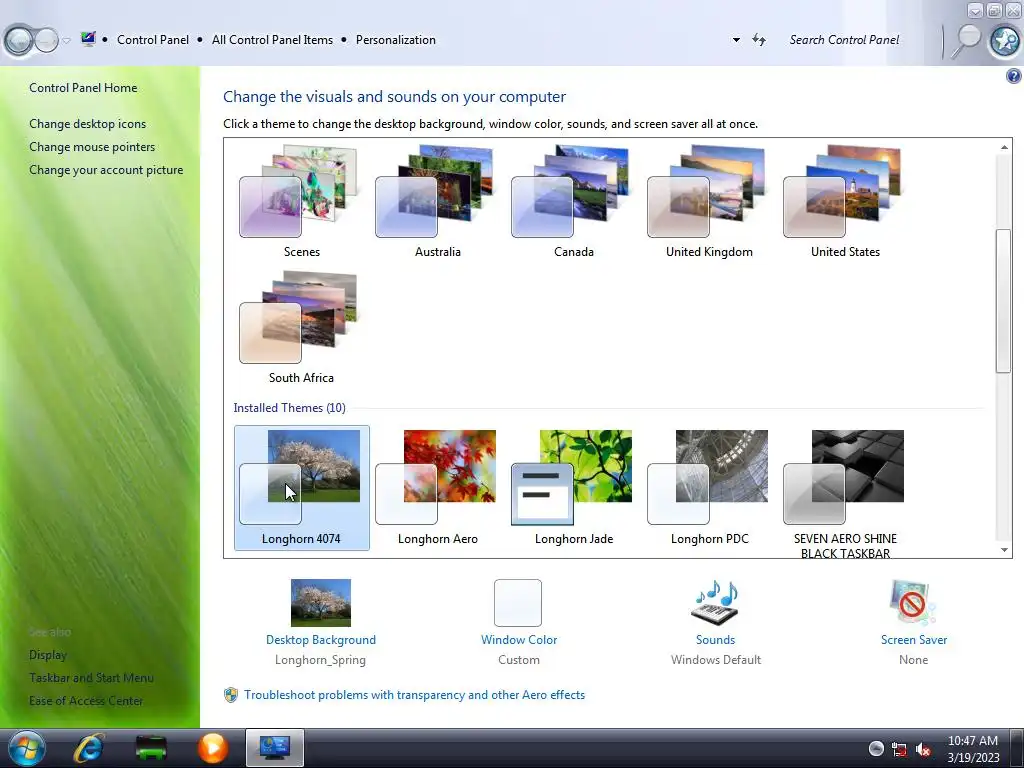Click the Sounds link text
This screenshot has width=1024, height=768.
tap(715, 640)
